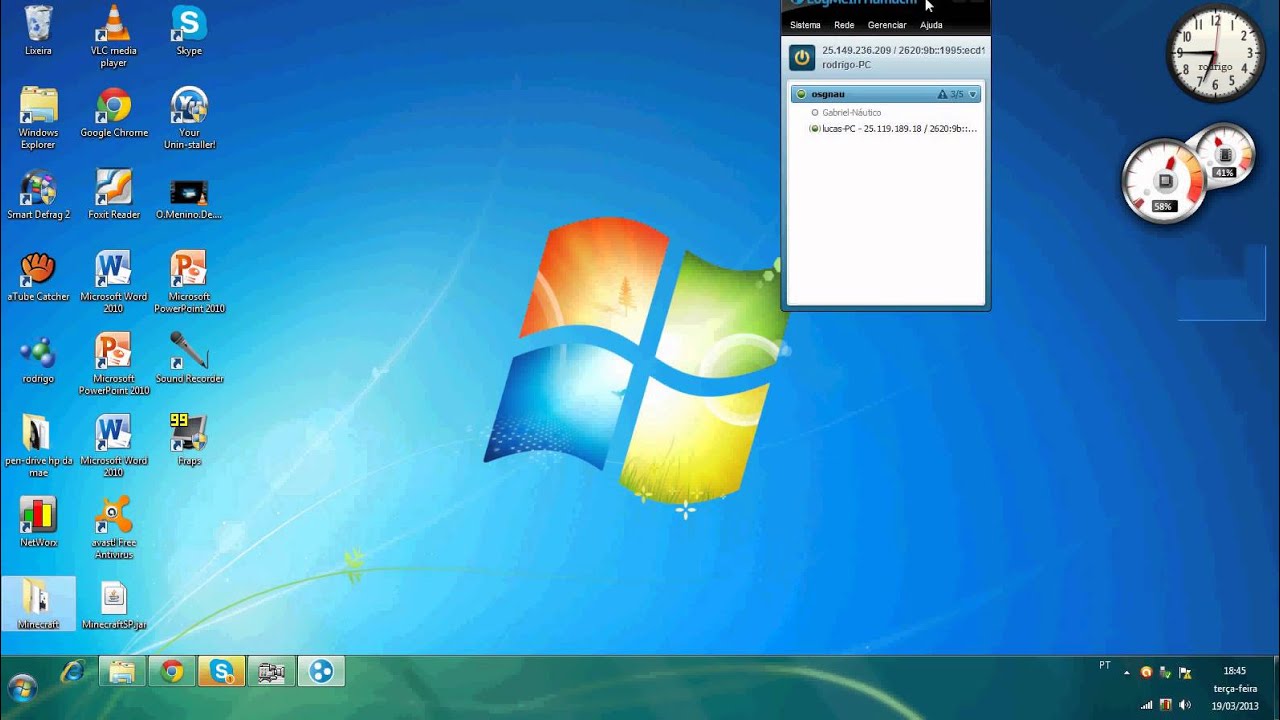Open the Windows Start menu
The width and height of the screenshot is (1280, 720).
coord(22,688)
